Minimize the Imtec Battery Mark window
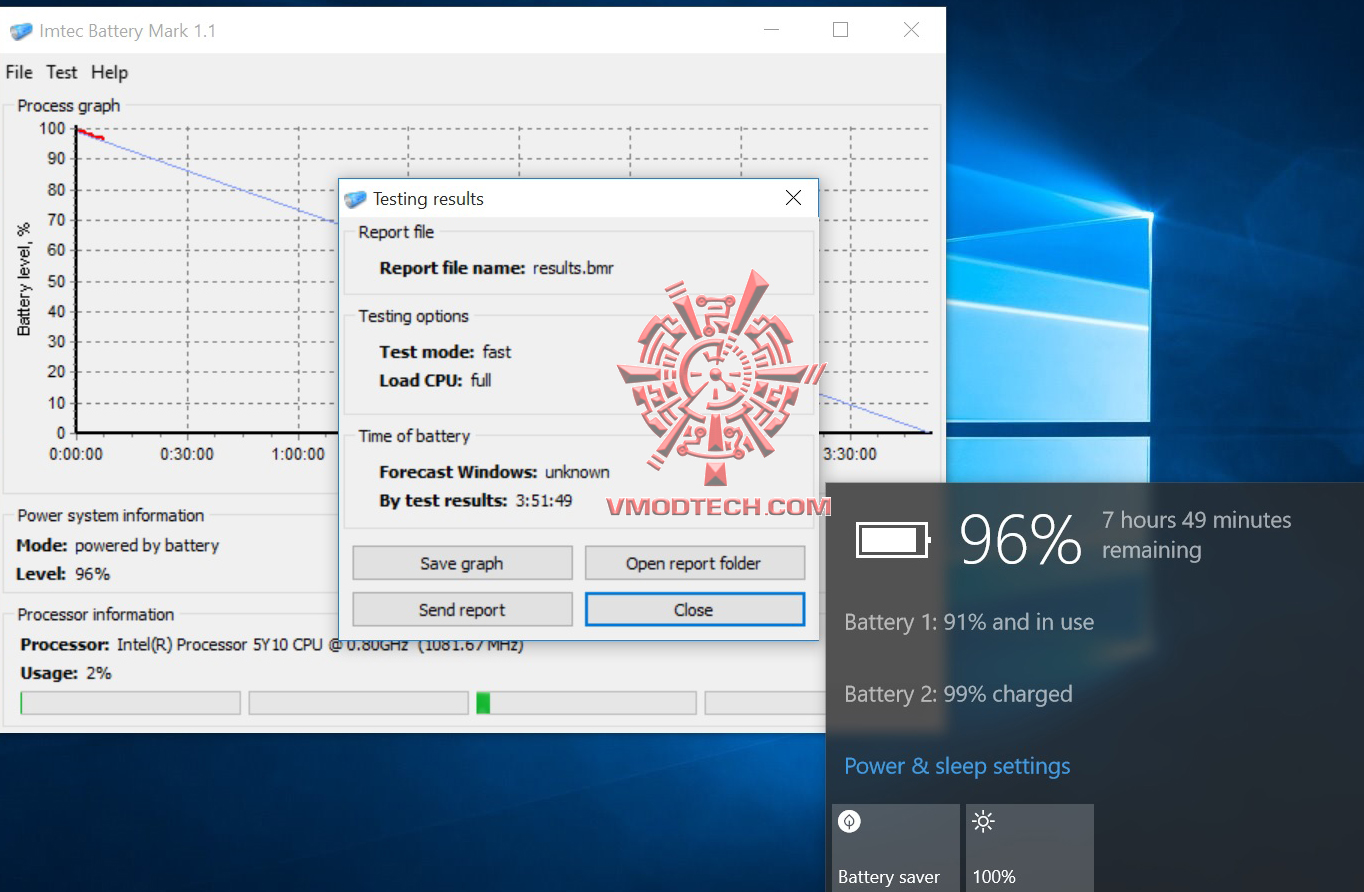This screenshot has height=892, width=1364. (x=770, y=30)
